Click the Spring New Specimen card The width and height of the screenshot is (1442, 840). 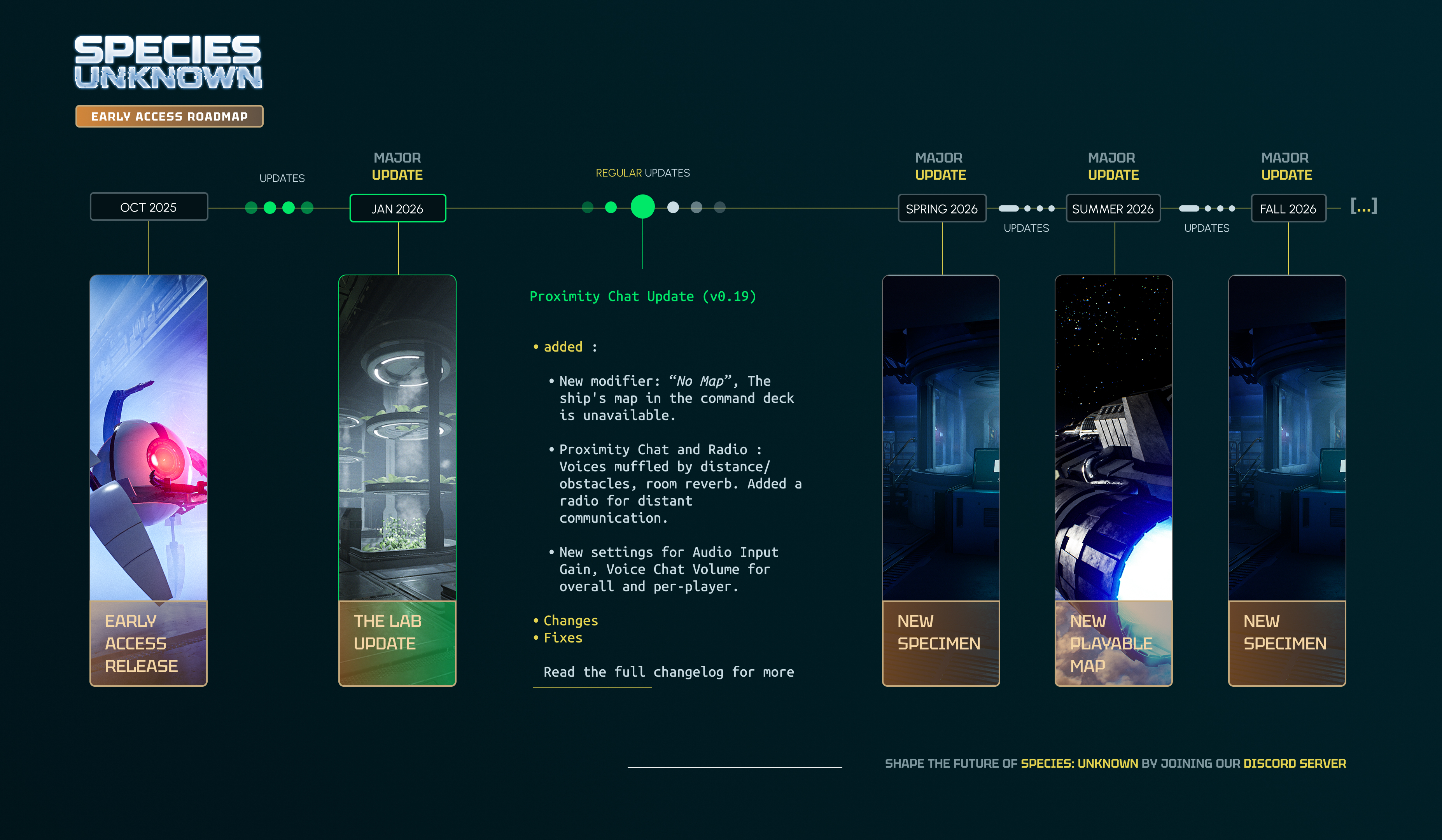[x=941, y=480]
